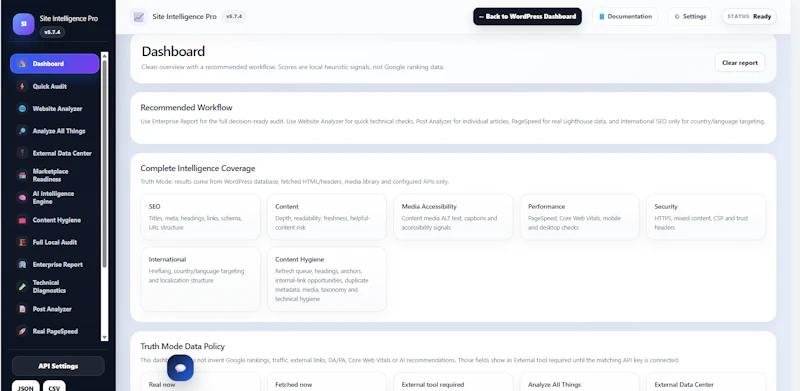Click the SI logo badge in sidebar
This screenshot has height=391, width=800.
[x=23, y=24]
